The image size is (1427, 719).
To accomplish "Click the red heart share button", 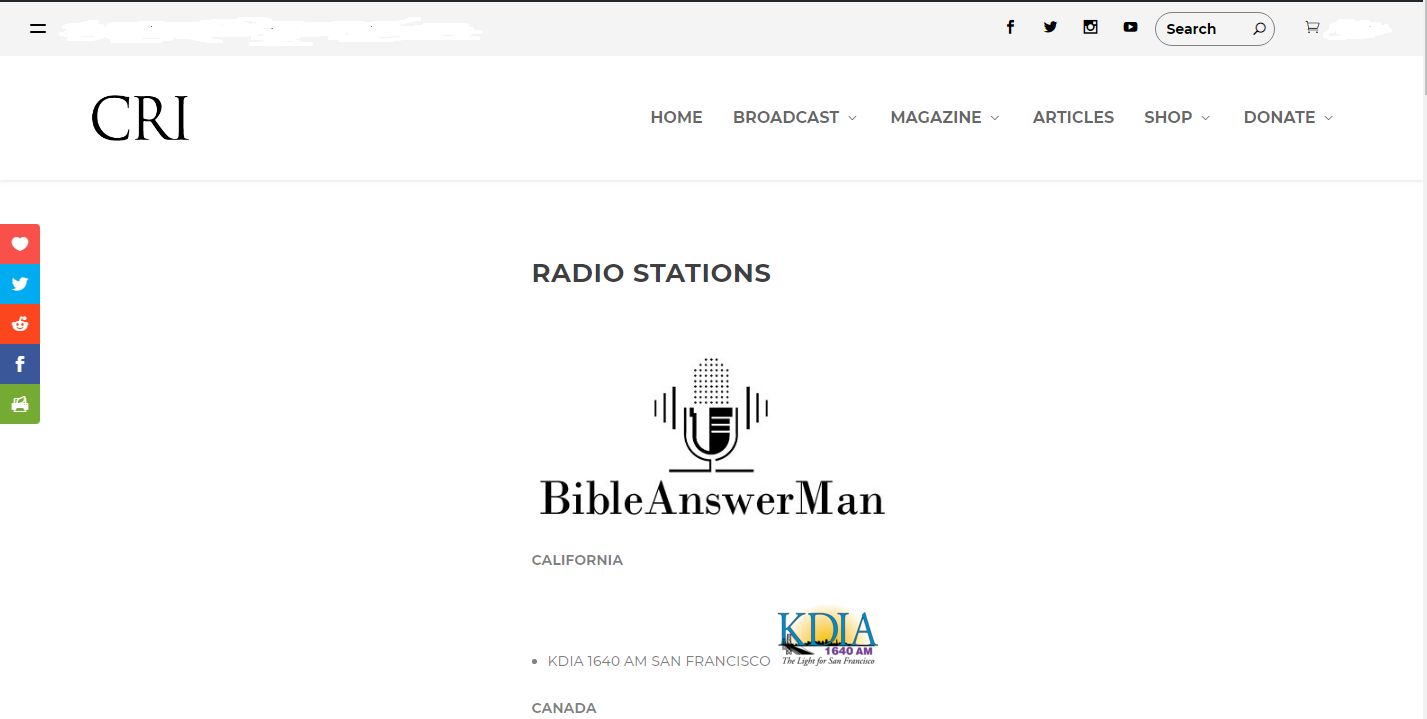I will [20, 244].
